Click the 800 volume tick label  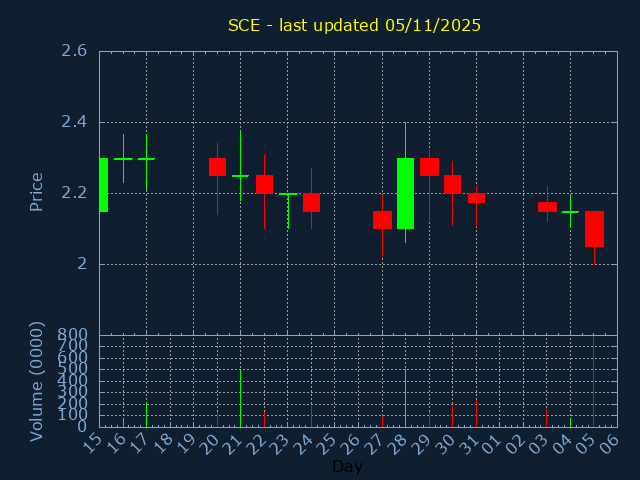point(75,335)
